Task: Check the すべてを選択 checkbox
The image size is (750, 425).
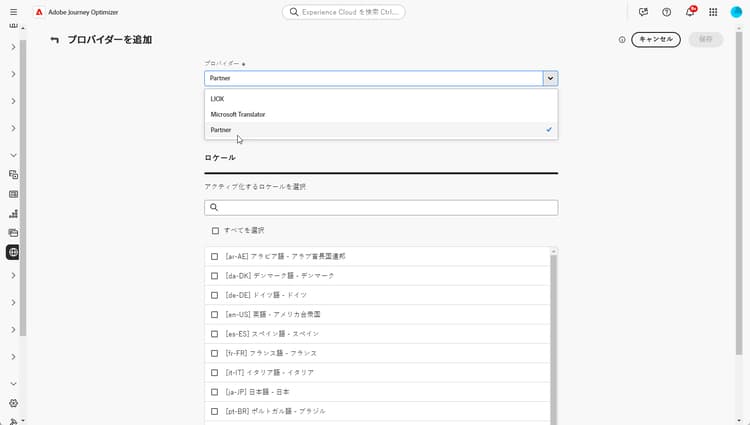Action: (x=215, y=231)
